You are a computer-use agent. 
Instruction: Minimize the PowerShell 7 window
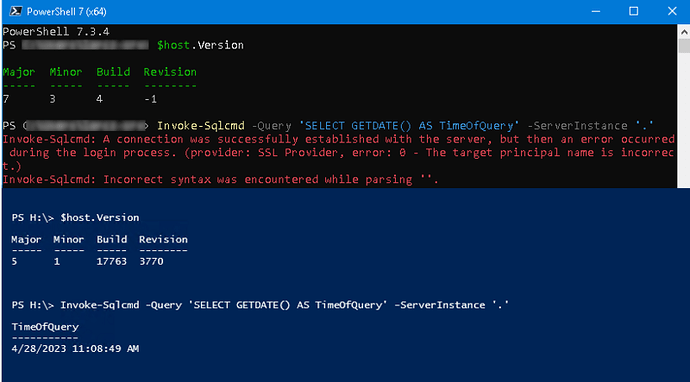point(595,11)
